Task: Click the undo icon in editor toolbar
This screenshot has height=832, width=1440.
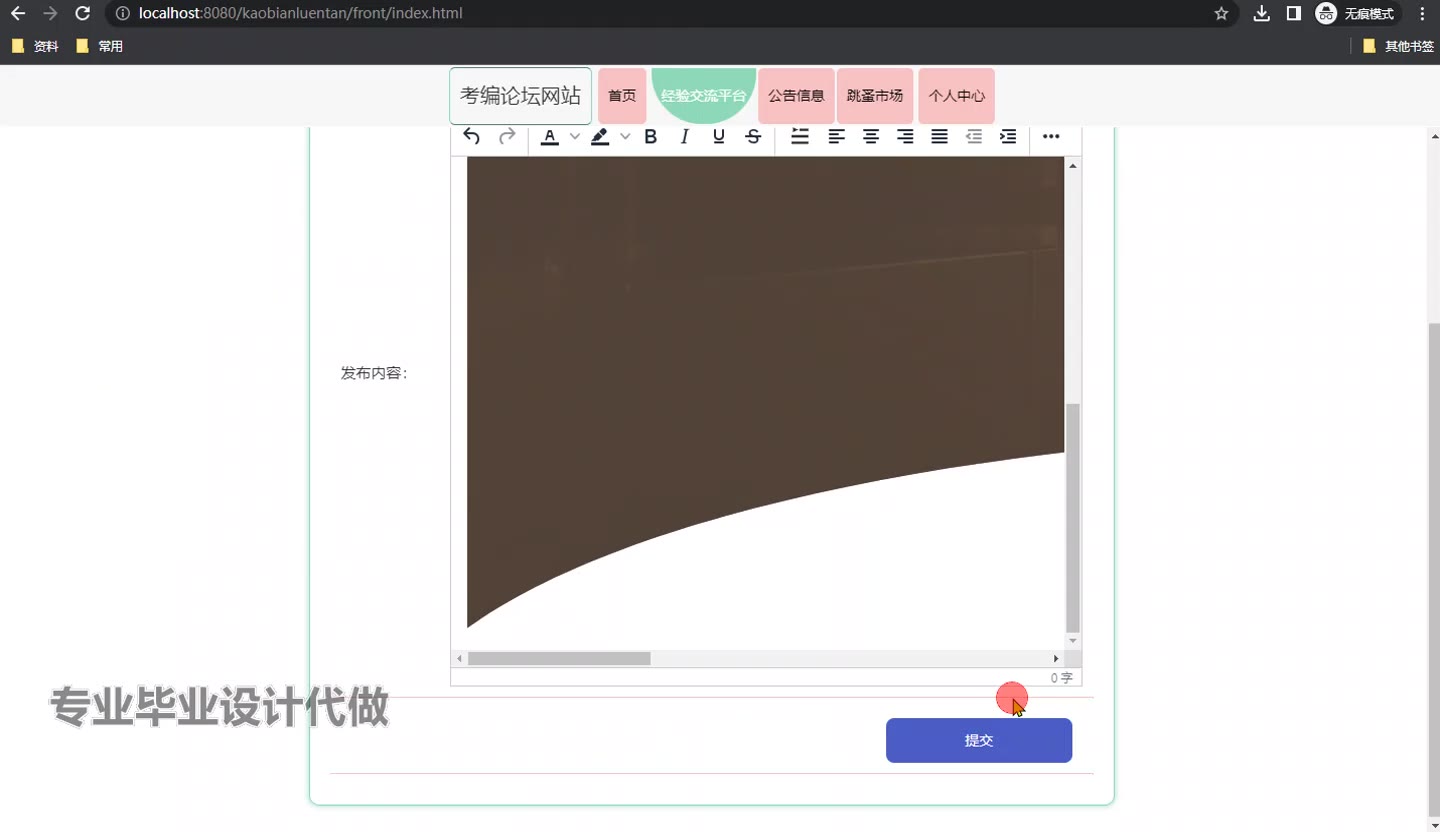Action: tap(472, 137)
